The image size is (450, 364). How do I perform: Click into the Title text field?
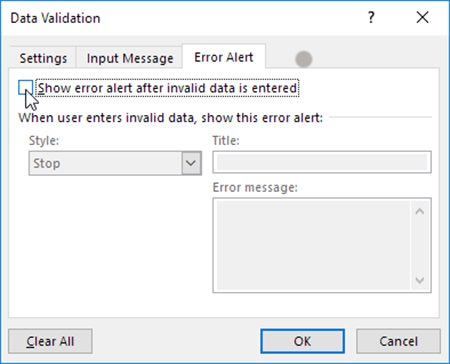point(322,162)
